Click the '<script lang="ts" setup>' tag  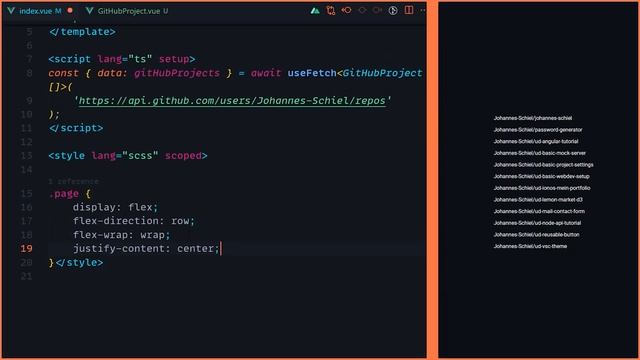(x=122, y=59)
